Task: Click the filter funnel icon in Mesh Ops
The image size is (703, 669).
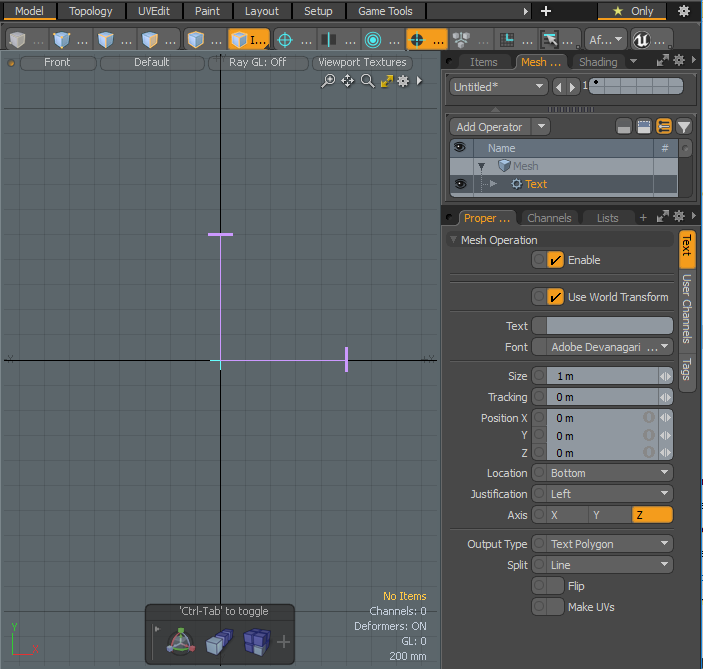Action: coord(683,127)
